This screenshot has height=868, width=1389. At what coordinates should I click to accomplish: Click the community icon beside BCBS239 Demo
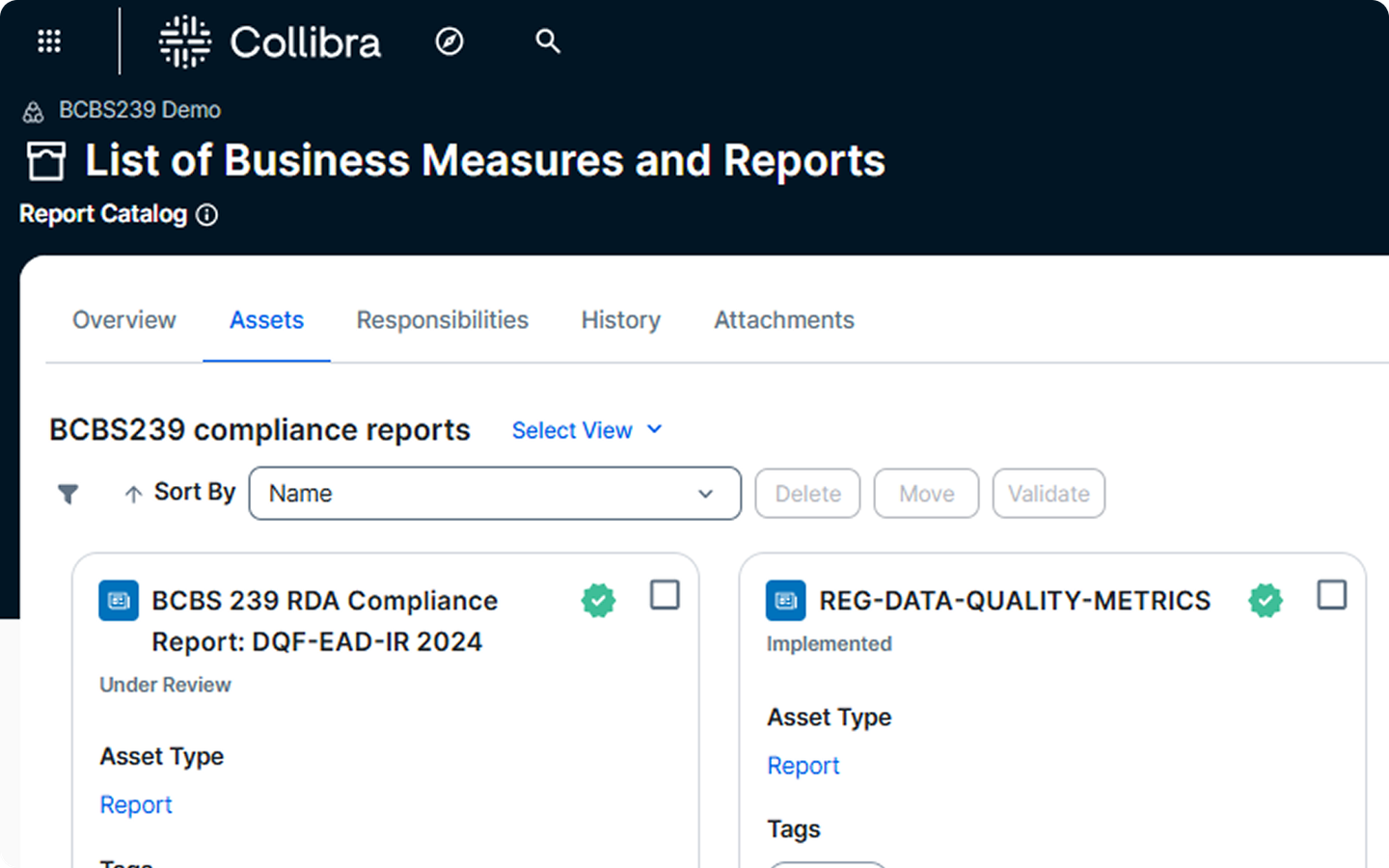34,112
